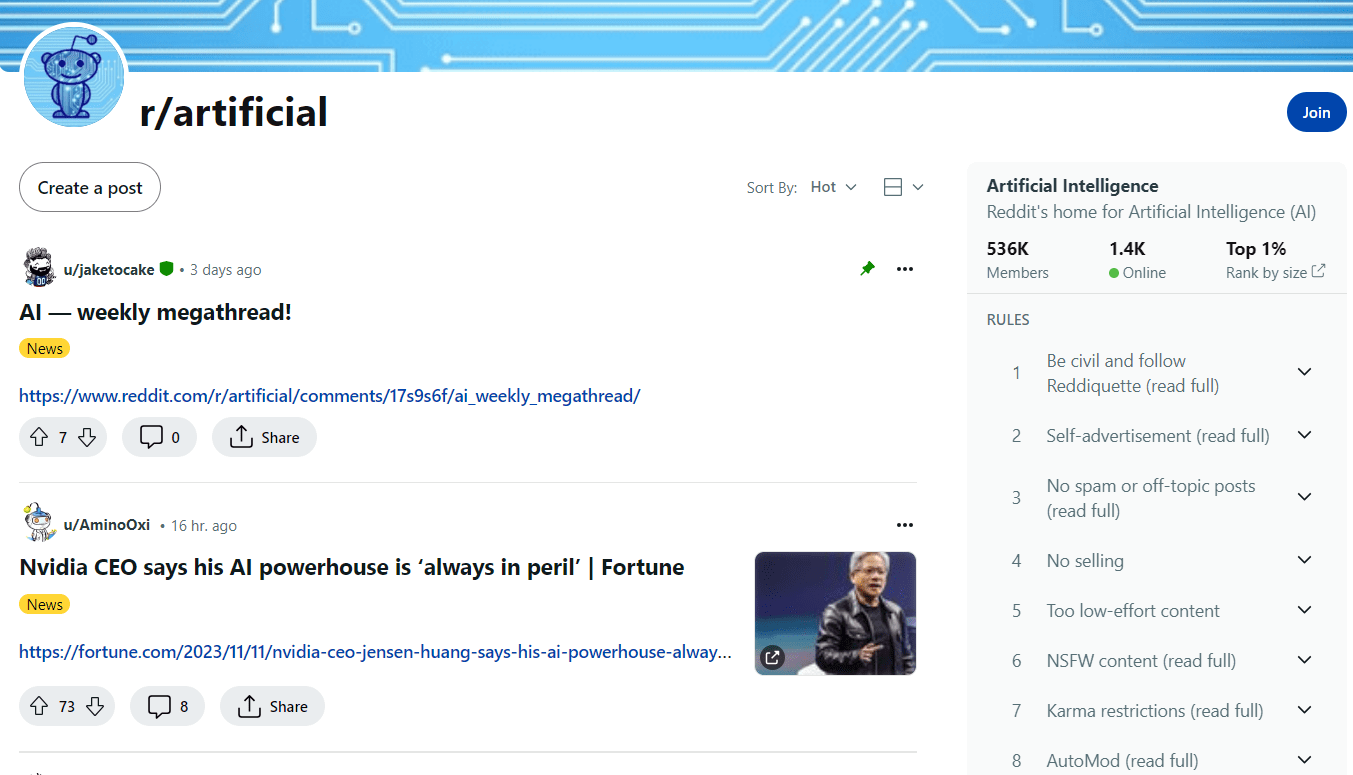1353x775 pixels.
Task: Join the r/artificial community
Action: coord(1316,112)
